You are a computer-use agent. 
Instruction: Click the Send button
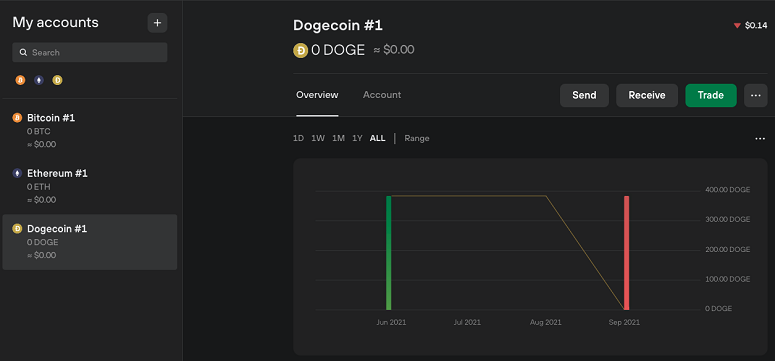click(584, 95)
